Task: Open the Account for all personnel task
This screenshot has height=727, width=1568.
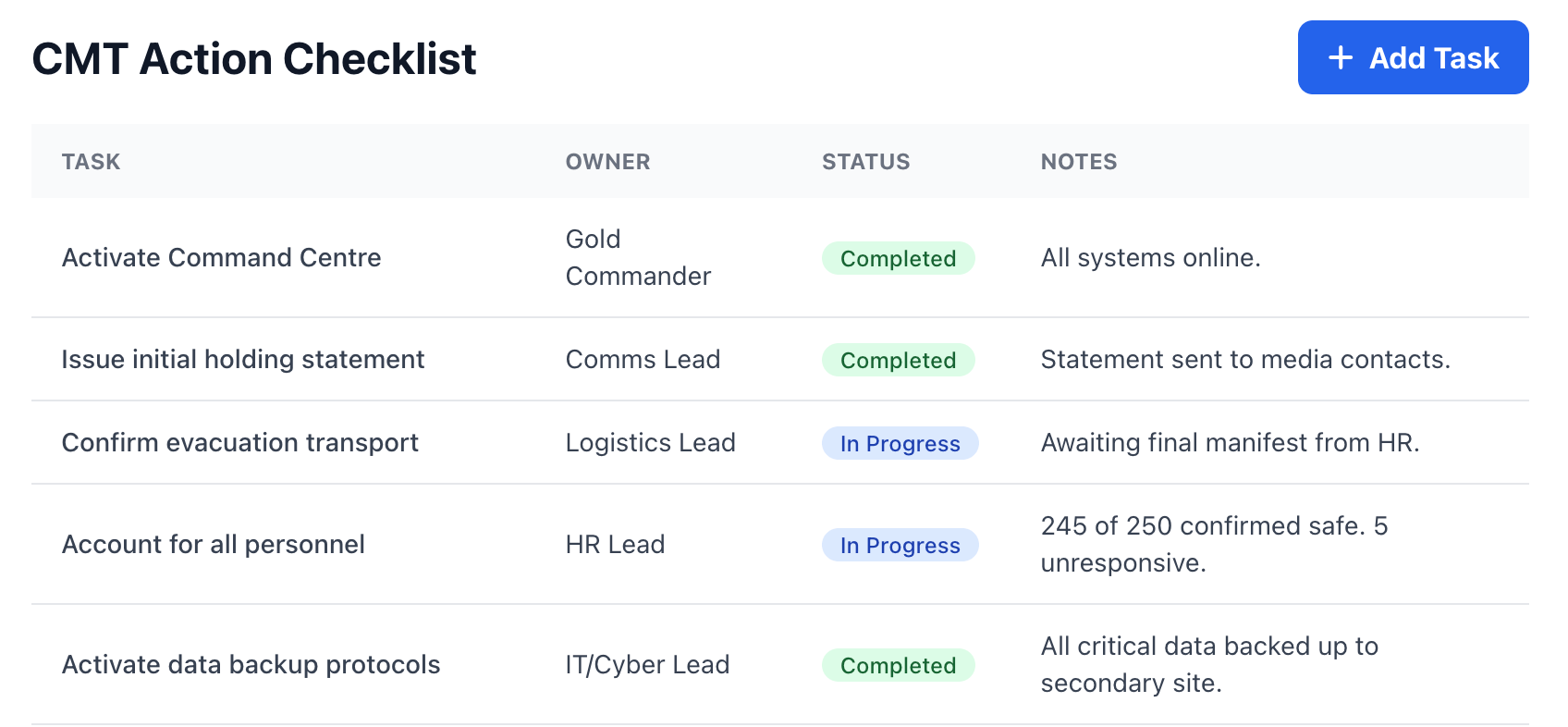Action: click(214, 544)
